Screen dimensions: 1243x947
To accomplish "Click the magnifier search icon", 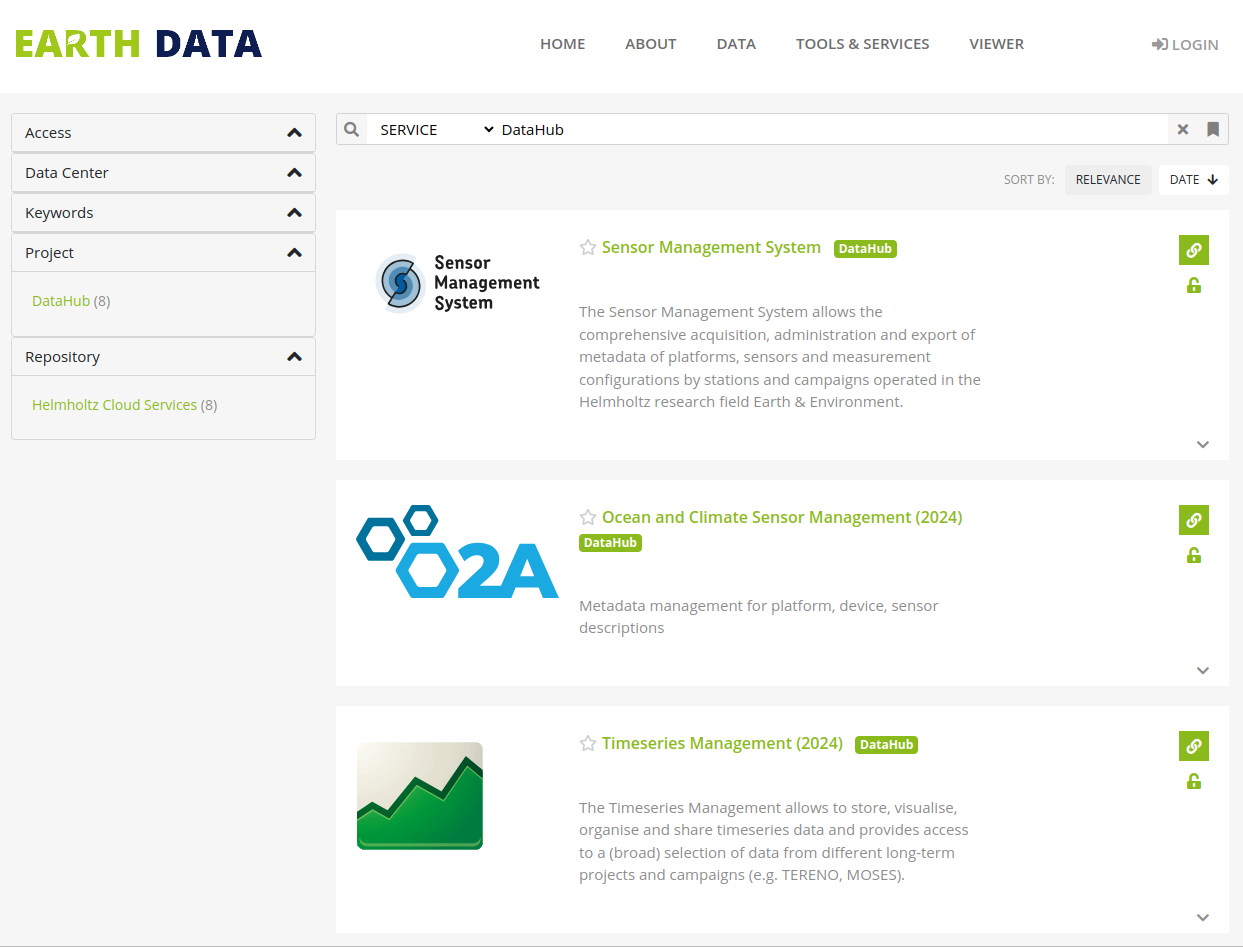I will (352, 129).
